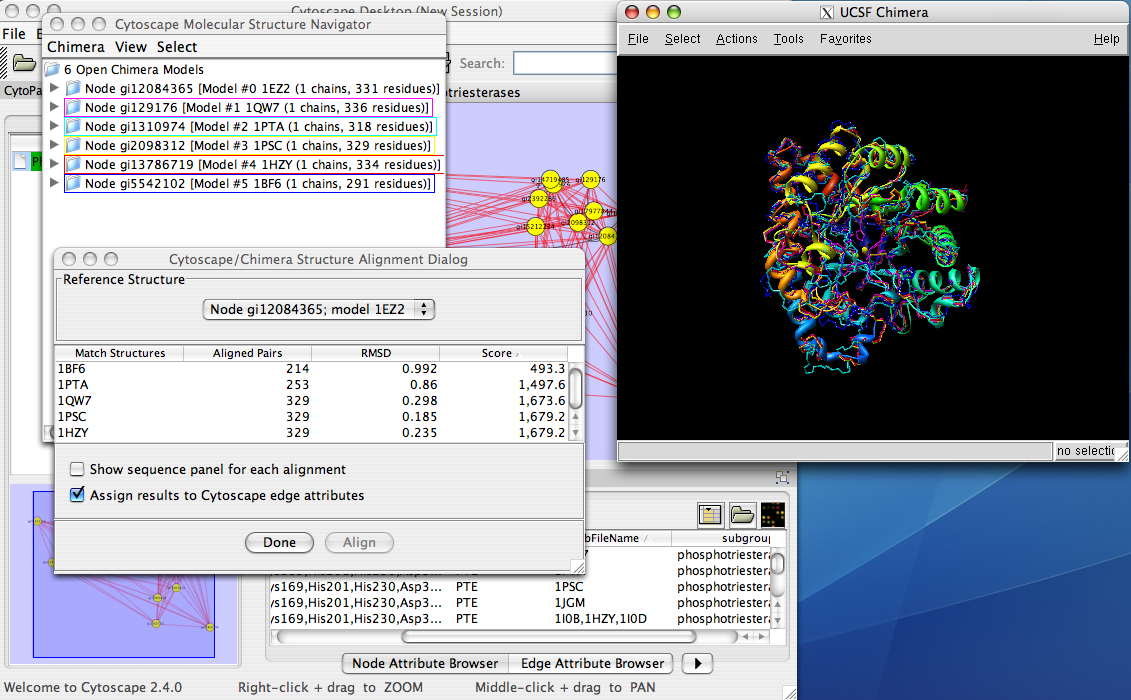1131x700 pixels.
Task: Open Help menu in UCSF Chimera
Action: click(x=1106, y=39)
